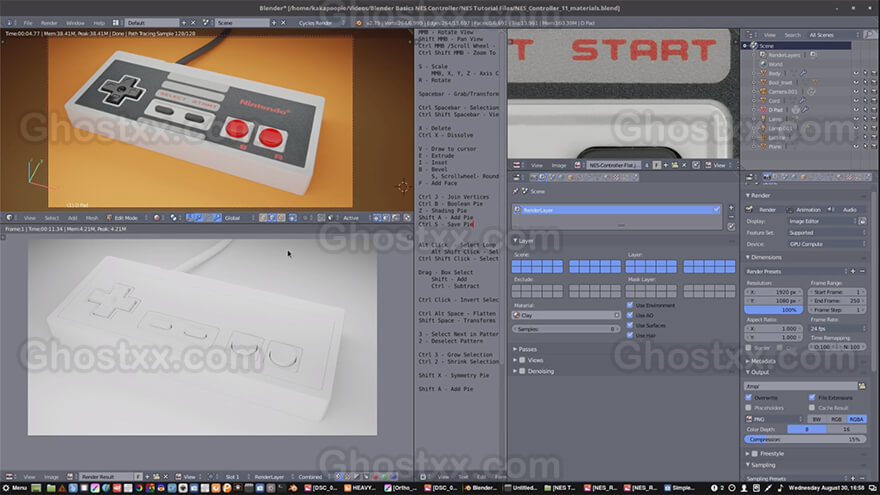The image size is (880, 495).
Task: Click the Camera.001 icon in the outliner
Action: (763, 91)
